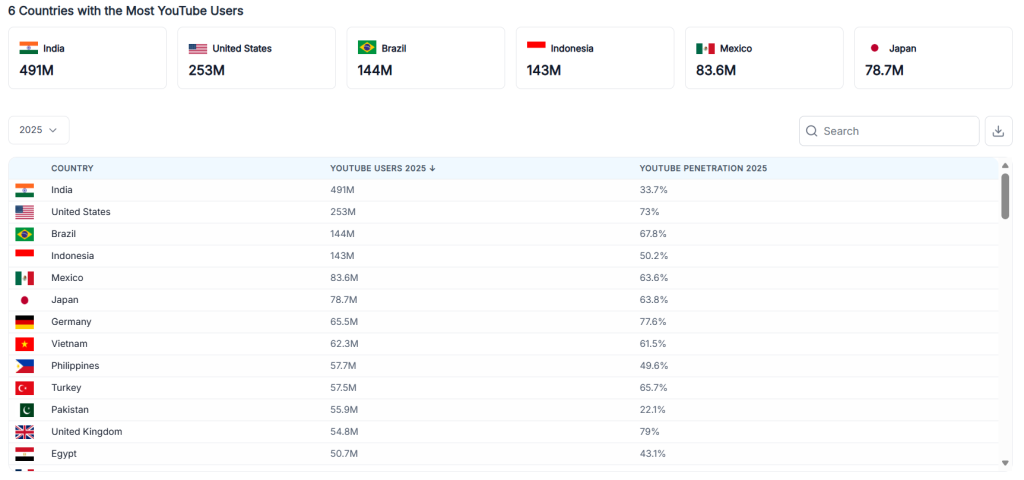The width and height of the screenshot is (1024, 480).
Task: Select Vietnam in the table
Action: (69, 344)
